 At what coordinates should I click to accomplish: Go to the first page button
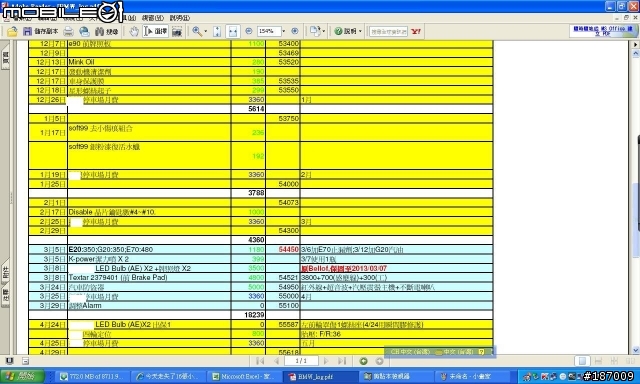point(260,361)
